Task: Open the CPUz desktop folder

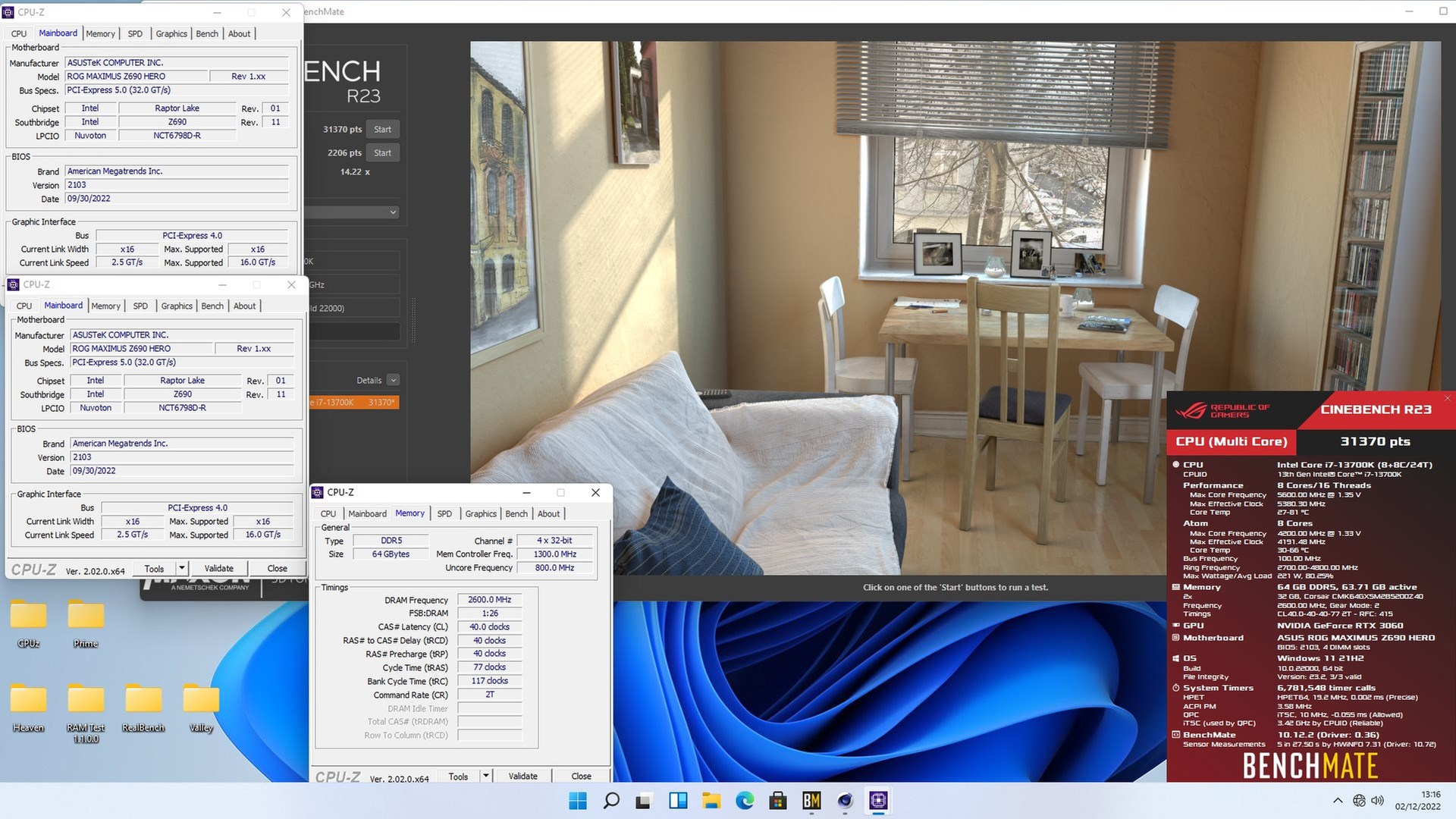Action: [29, 624]
